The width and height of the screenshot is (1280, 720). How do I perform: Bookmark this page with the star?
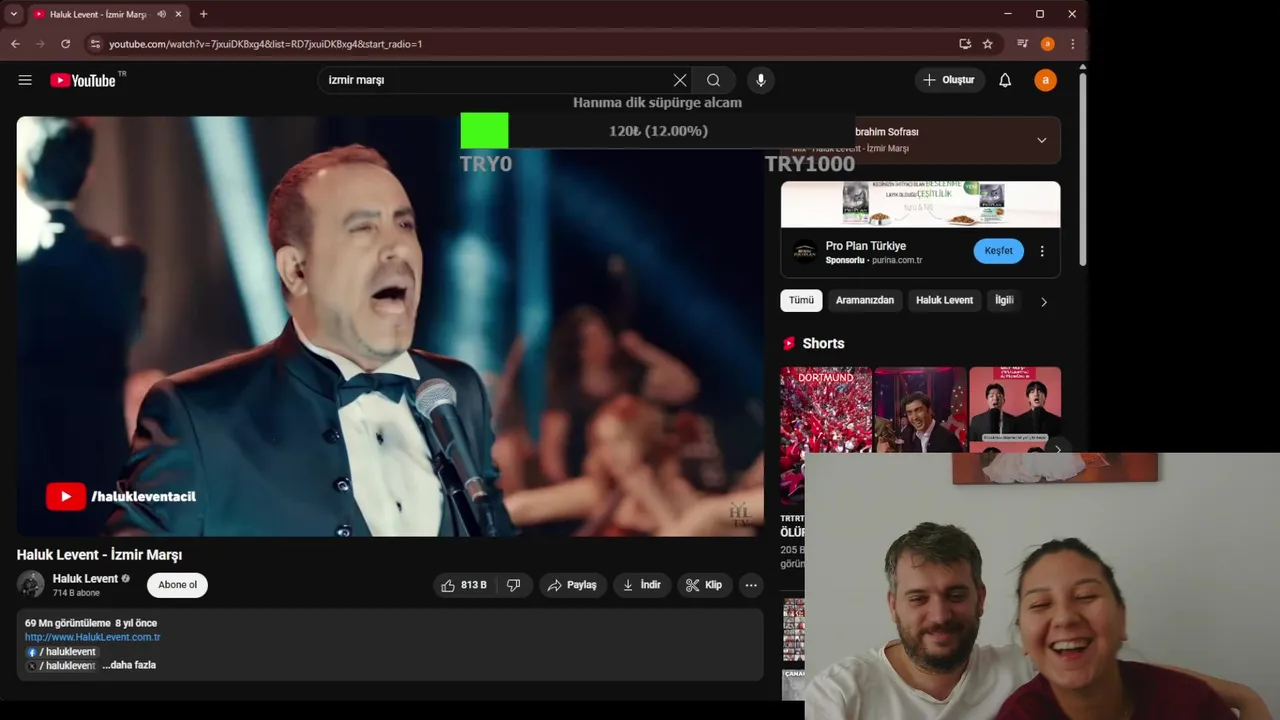point(988,44)
